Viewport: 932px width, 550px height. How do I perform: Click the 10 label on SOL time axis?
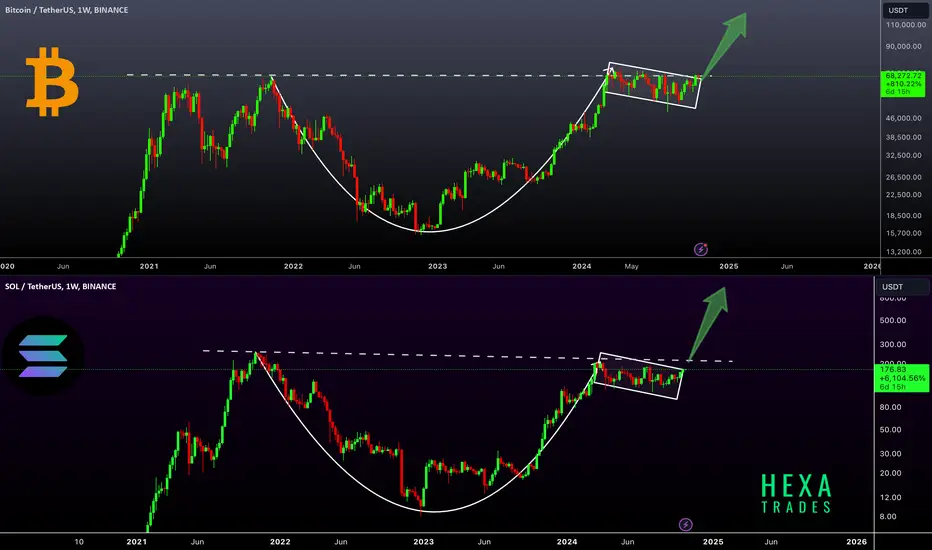point(79,542)
